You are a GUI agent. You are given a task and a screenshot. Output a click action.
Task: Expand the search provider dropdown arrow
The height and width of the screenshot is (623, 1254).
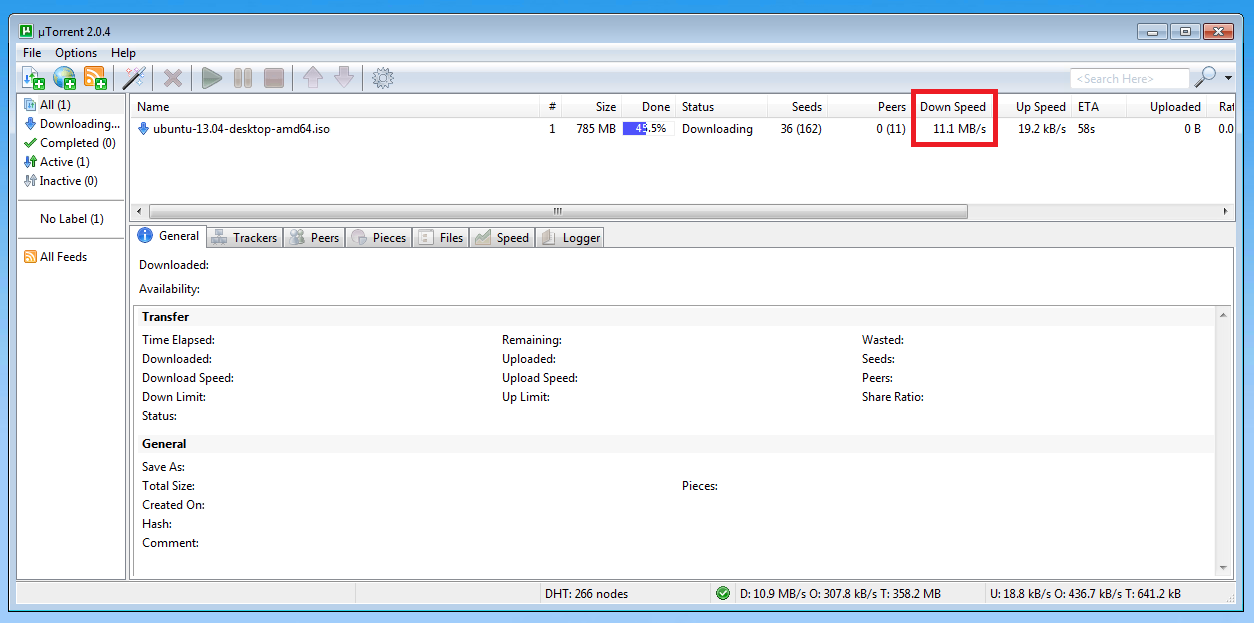1228,78
